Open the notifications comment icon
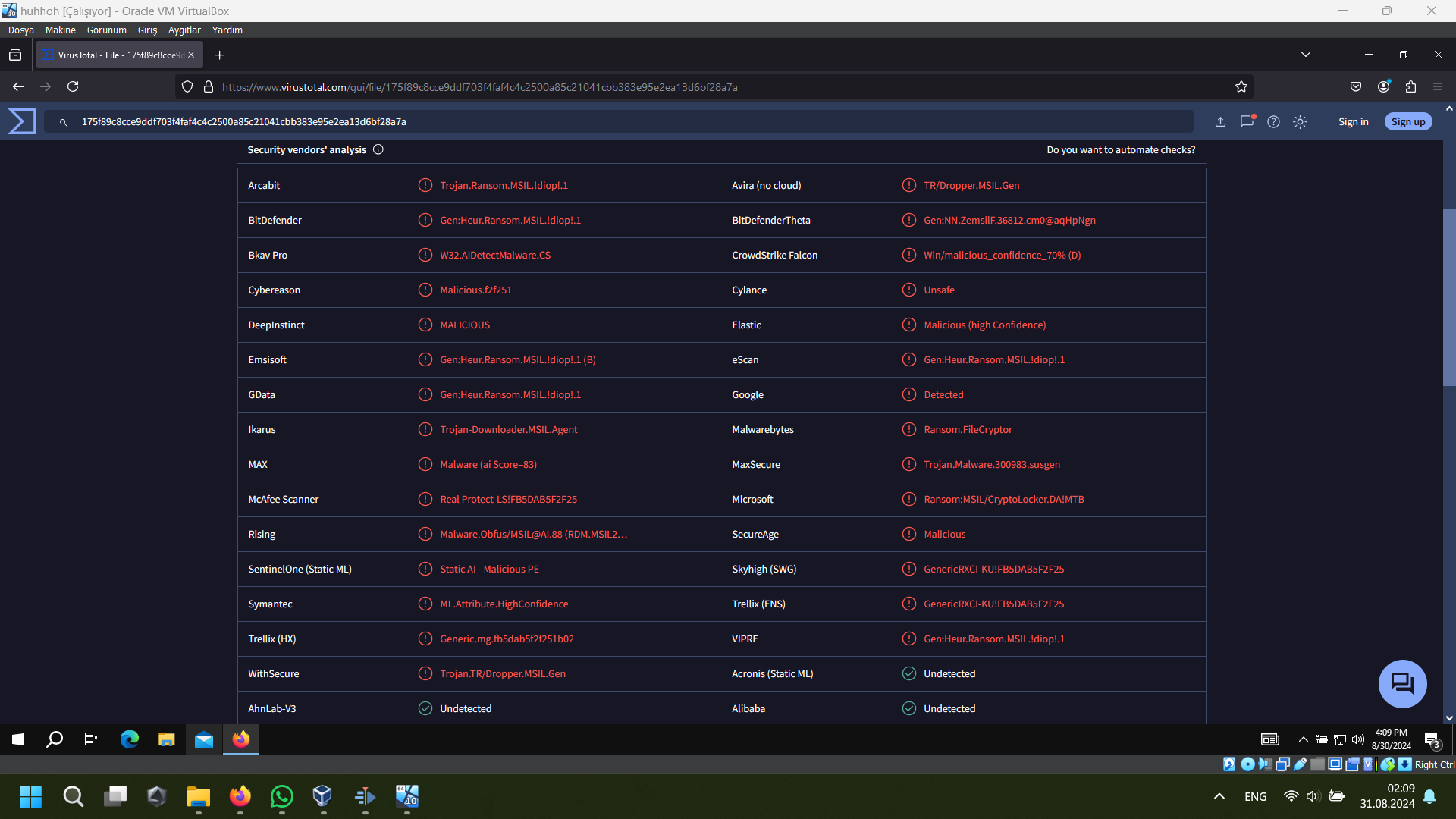The image size is (1456, 819). (1247, 121)
